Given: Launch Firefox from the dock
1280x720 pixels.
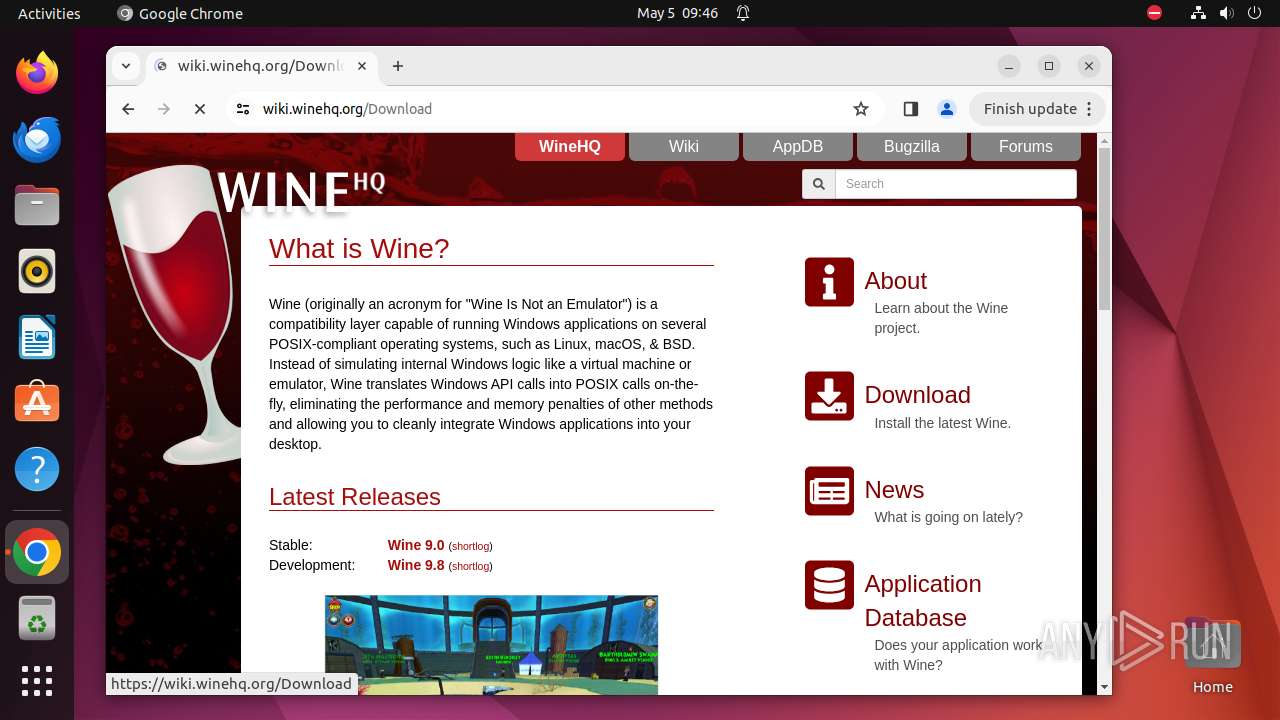Looking at the screenshot, I should pos(37,73).
